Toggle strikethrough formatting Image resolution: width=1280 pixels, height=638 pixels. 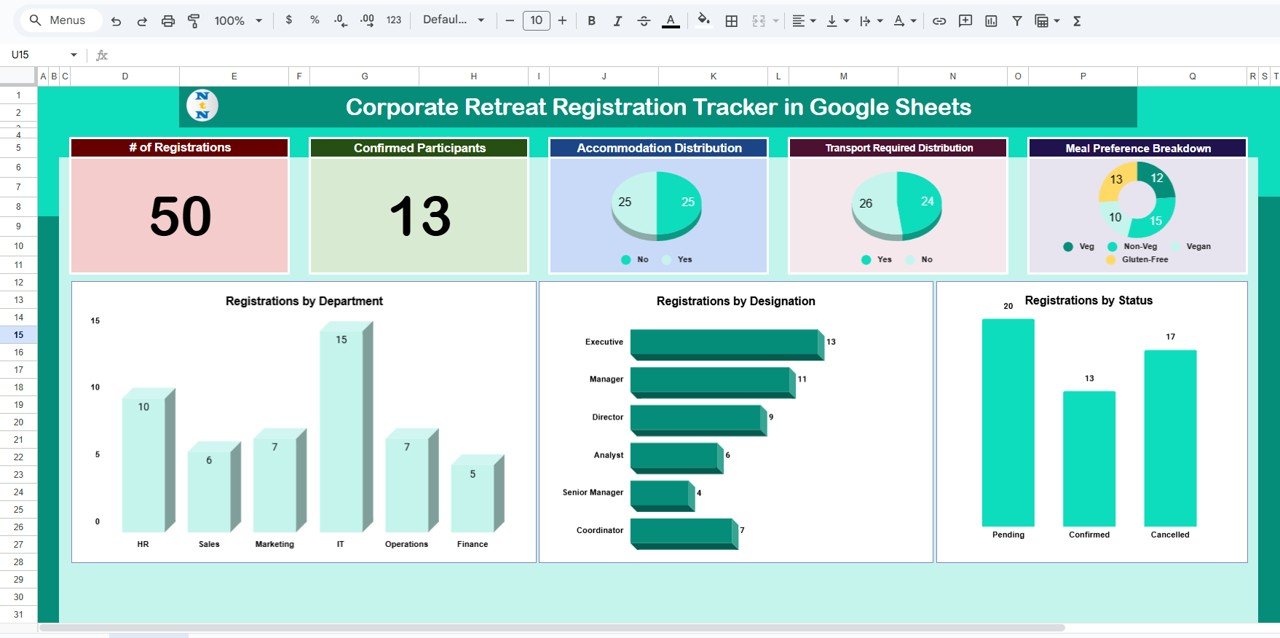pos(644,20)
